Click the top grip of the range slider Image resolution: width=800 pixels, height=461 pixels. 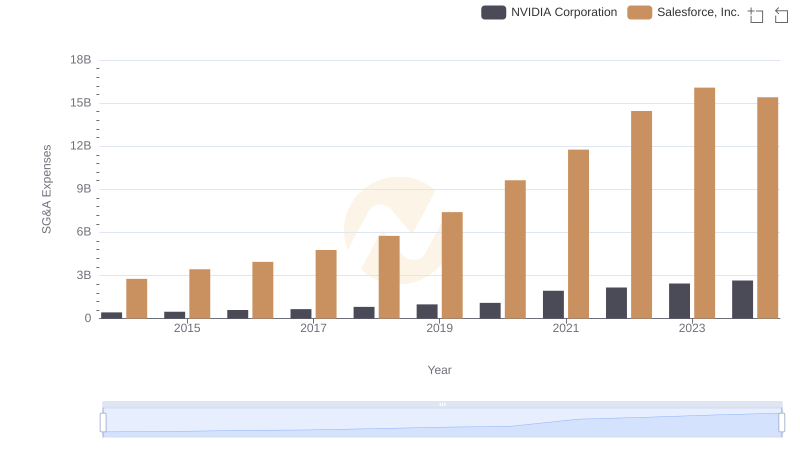442,404
